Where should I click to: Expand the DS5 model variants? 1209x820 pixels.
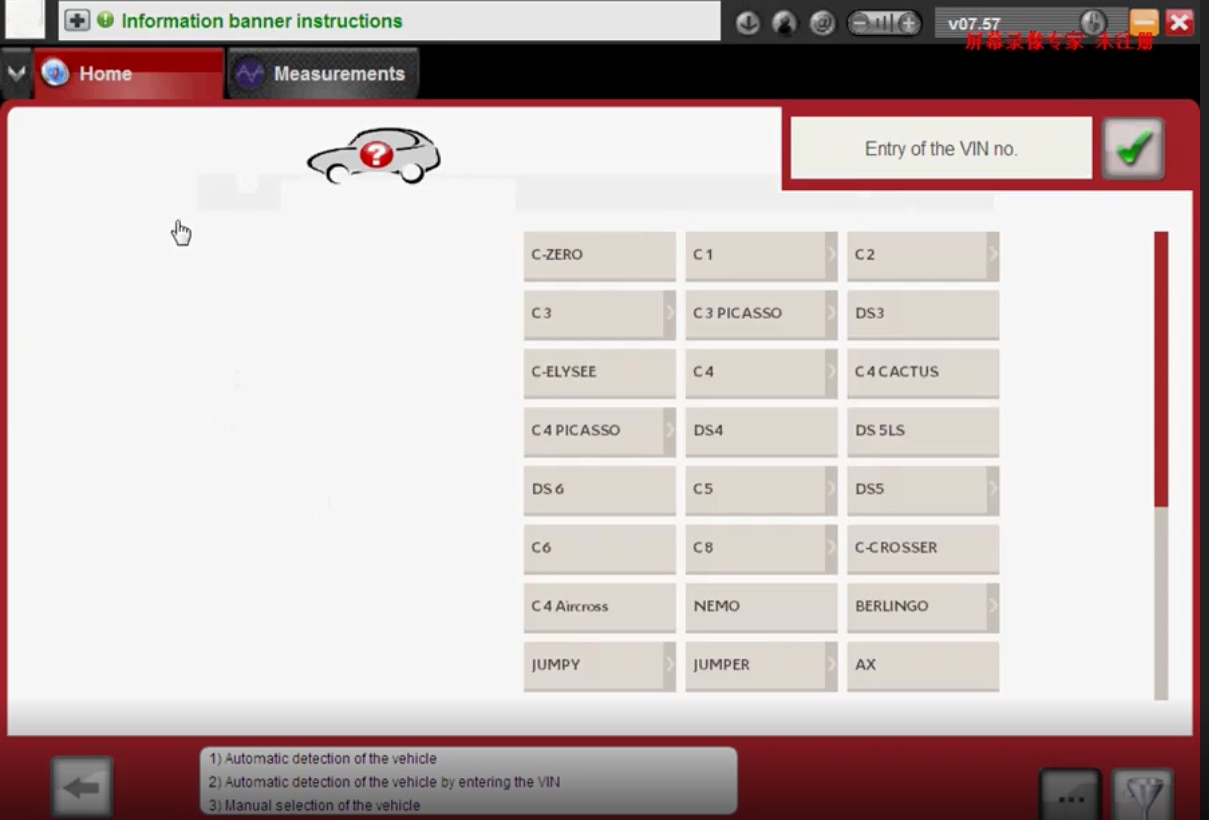pos(993,490)
